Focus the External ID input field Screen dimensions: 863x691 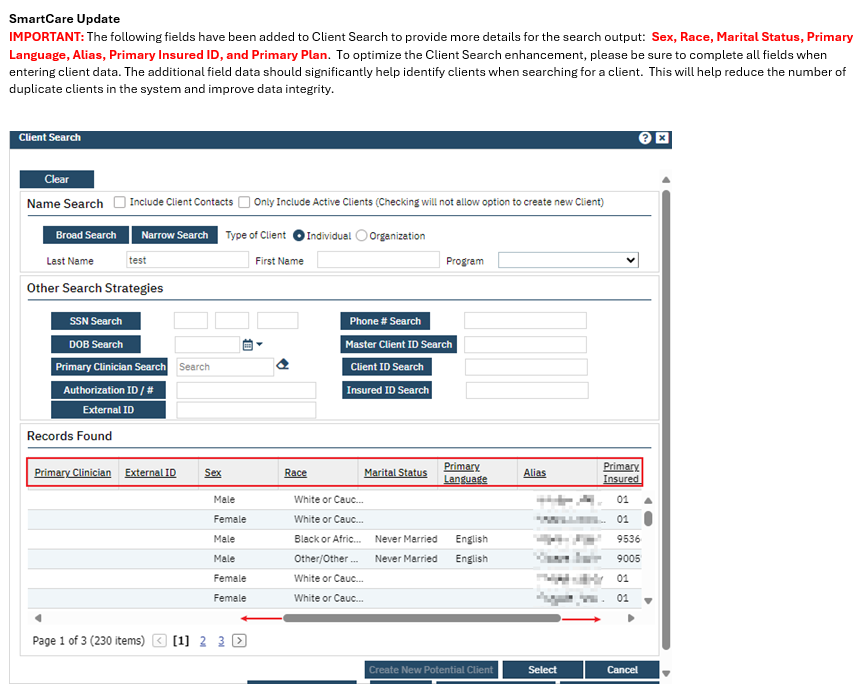[x=246, y=410]
